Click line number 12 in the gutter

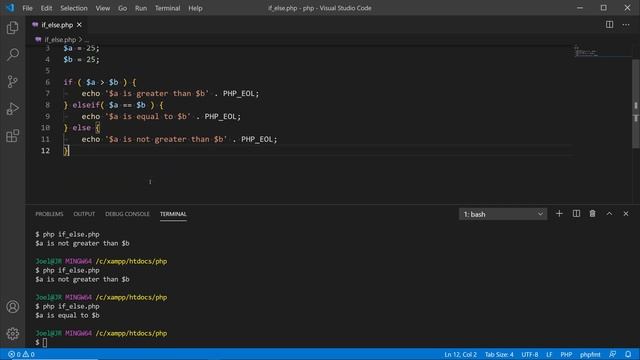click(x=45, y=151)
